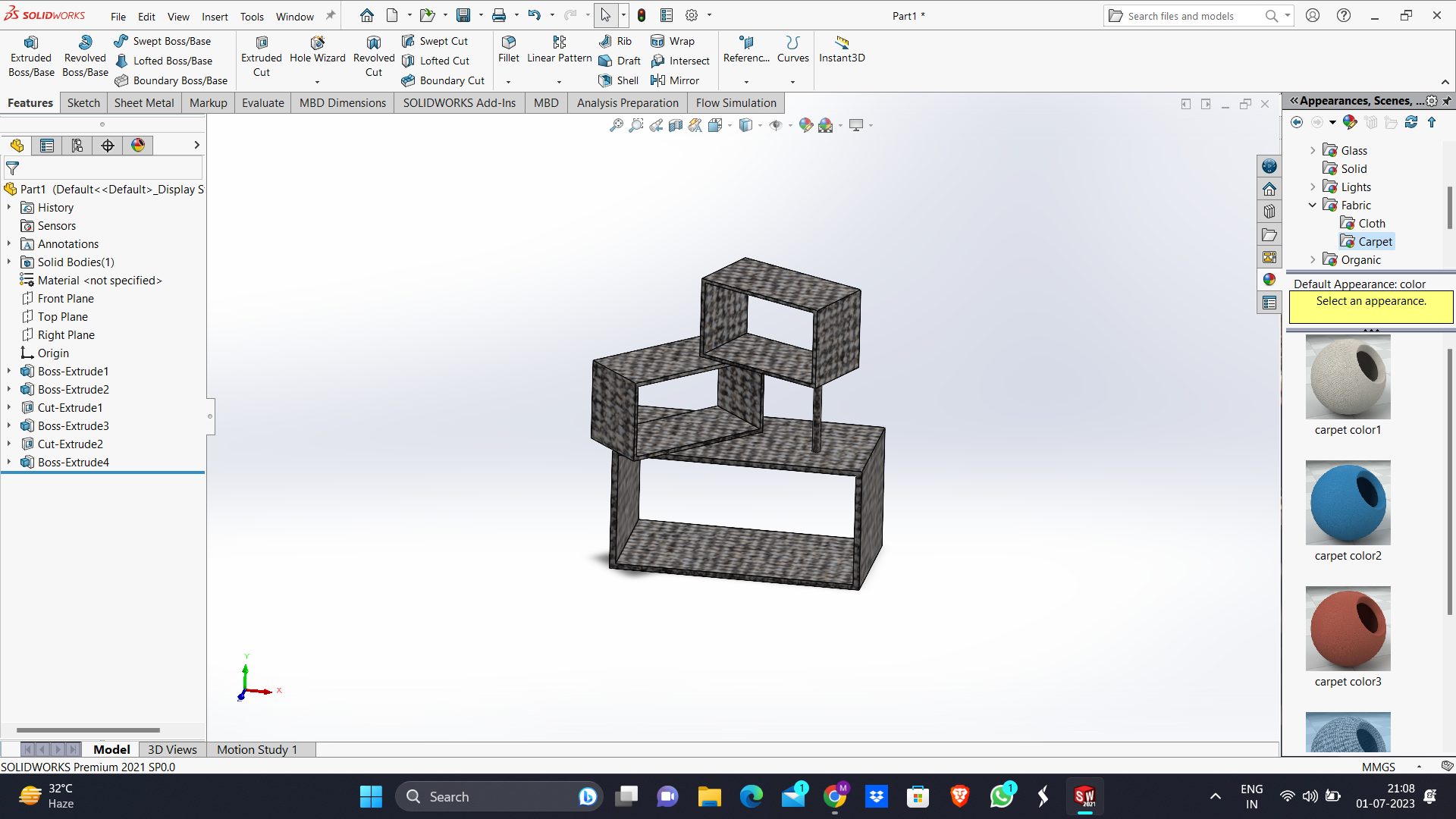Collapse the Fabric appearances folder
The height and width of the screenshot is (819, 1456).
point(1313,205)
